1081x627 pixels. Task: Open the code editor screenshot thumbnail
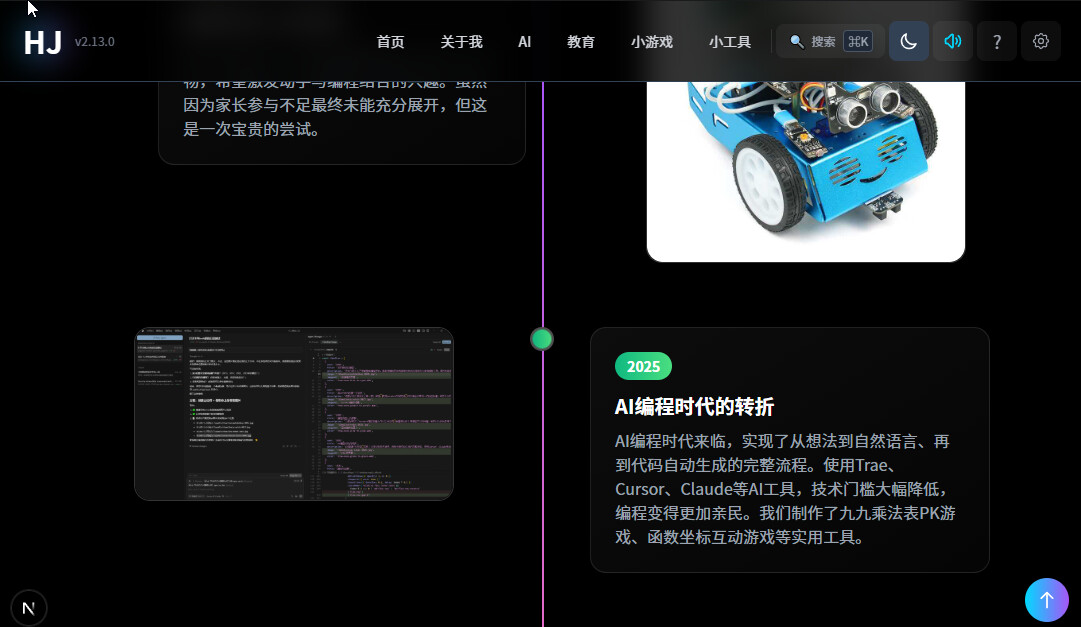tap(294, 413)
